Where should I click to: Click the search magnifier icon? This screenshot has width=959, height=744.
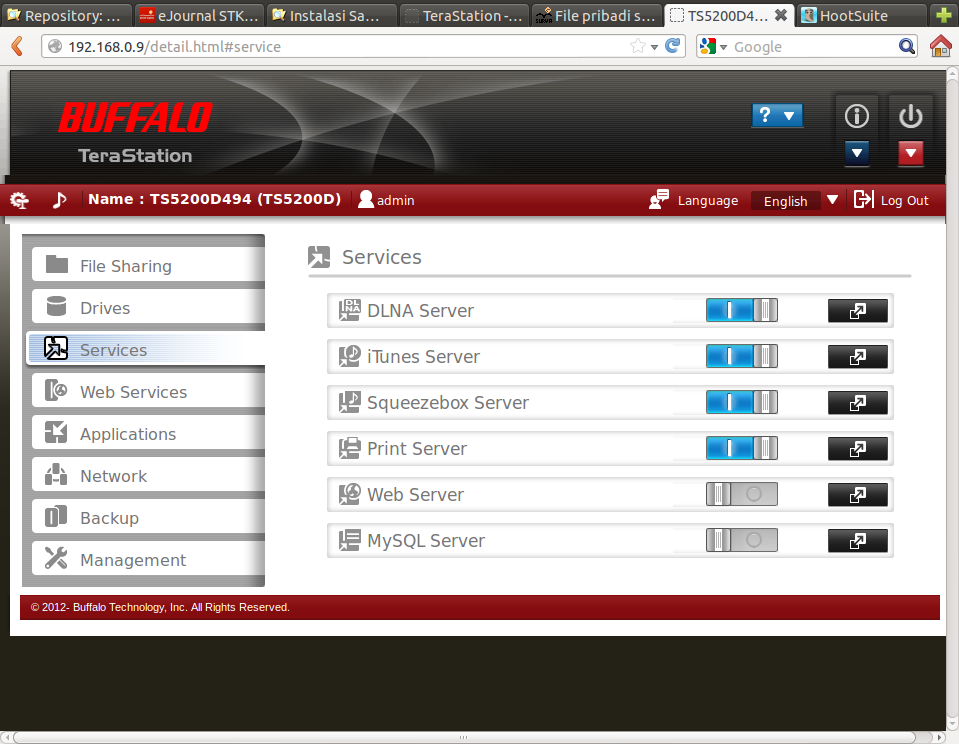point(906,46)
